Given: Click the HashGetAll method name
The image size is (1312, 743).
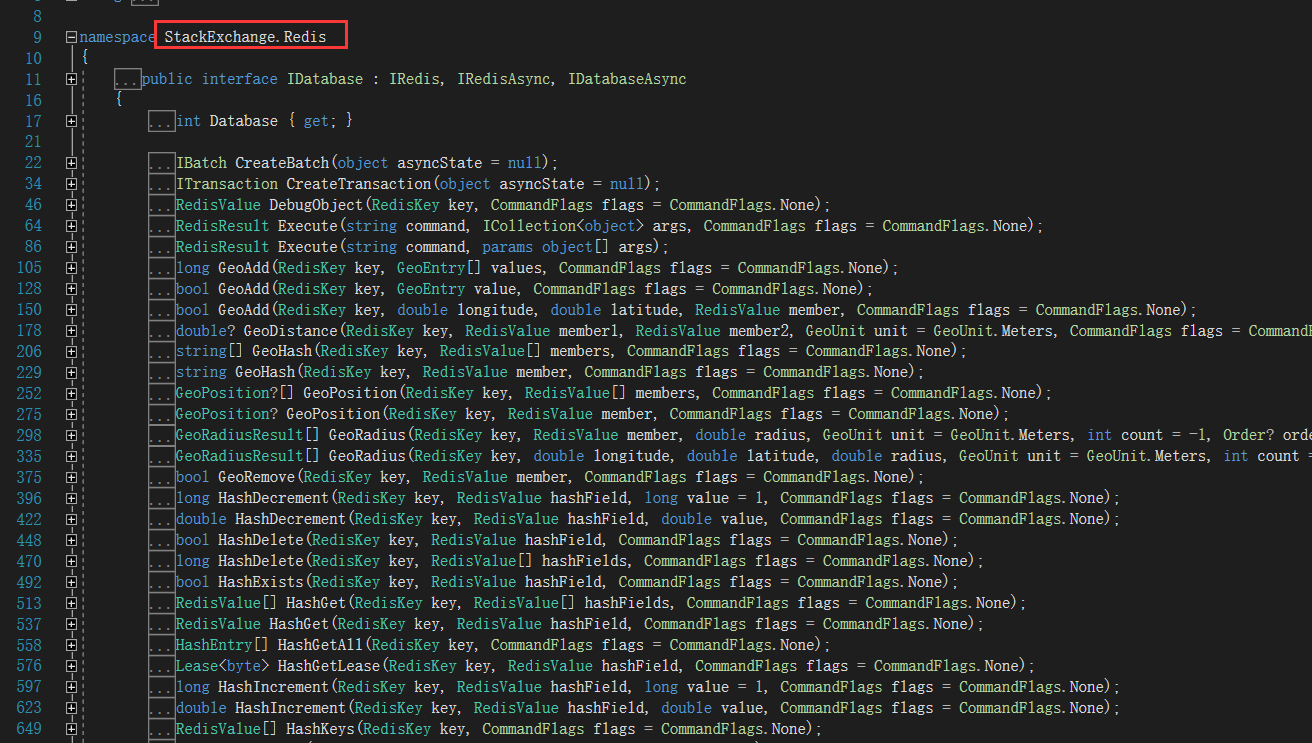Looking at the screenshot, I should [x=320, y=646].
